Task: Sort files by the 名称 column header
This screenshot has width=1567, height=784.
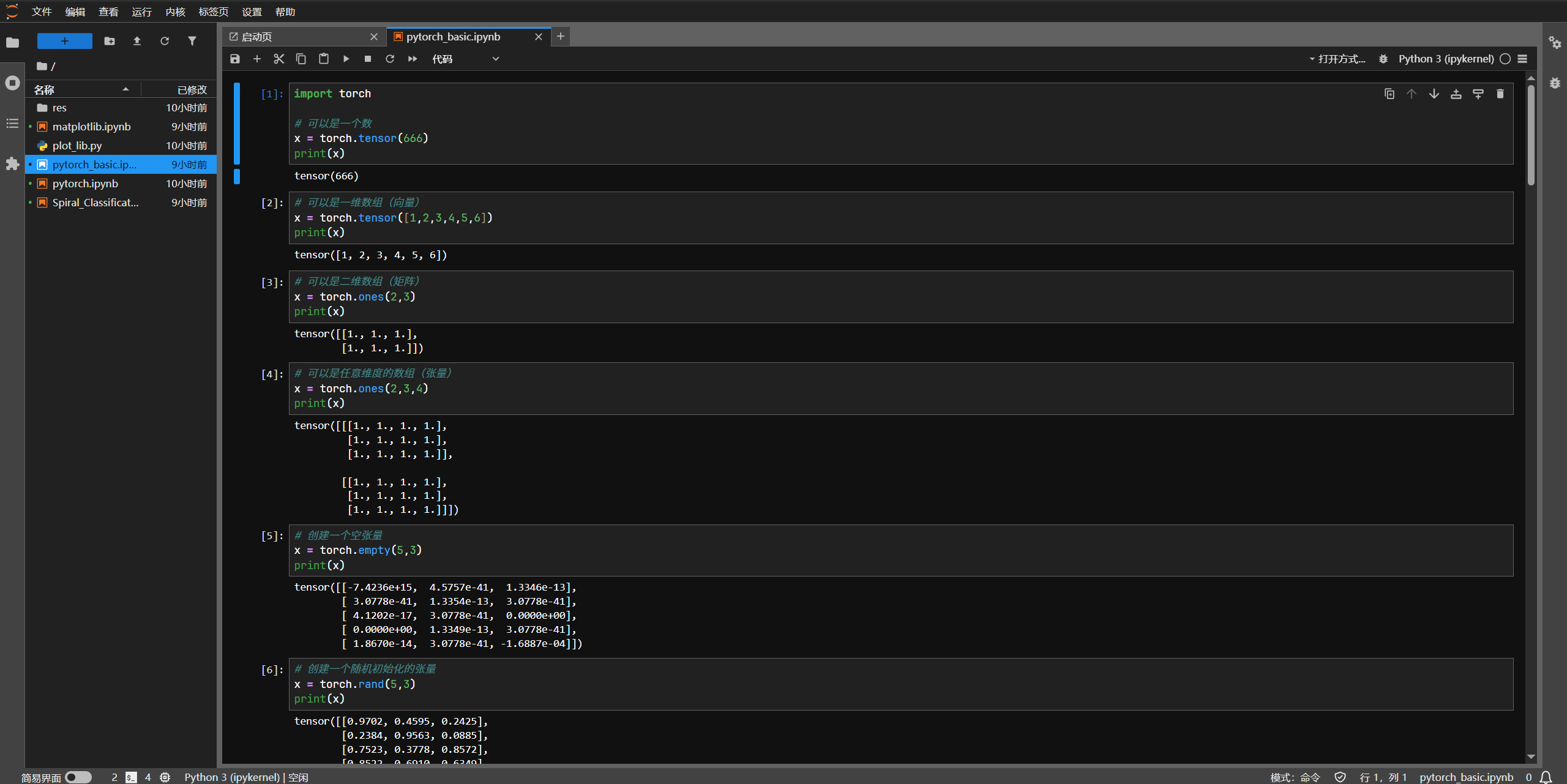Action: [44, 89]
